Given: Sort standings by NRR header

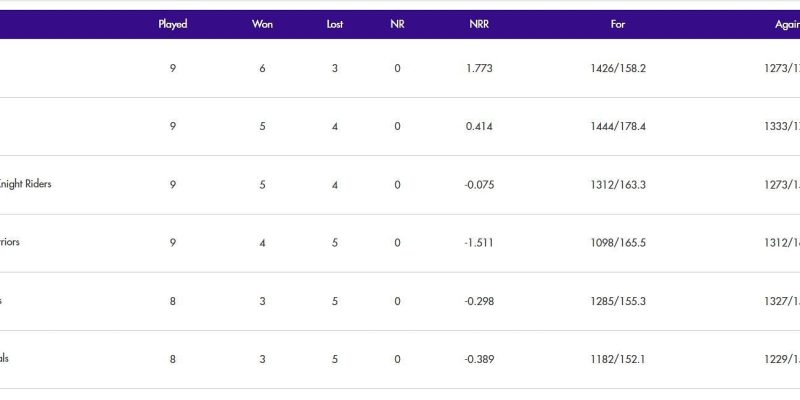Looking at the screenshot, I should tap(479, 24).
